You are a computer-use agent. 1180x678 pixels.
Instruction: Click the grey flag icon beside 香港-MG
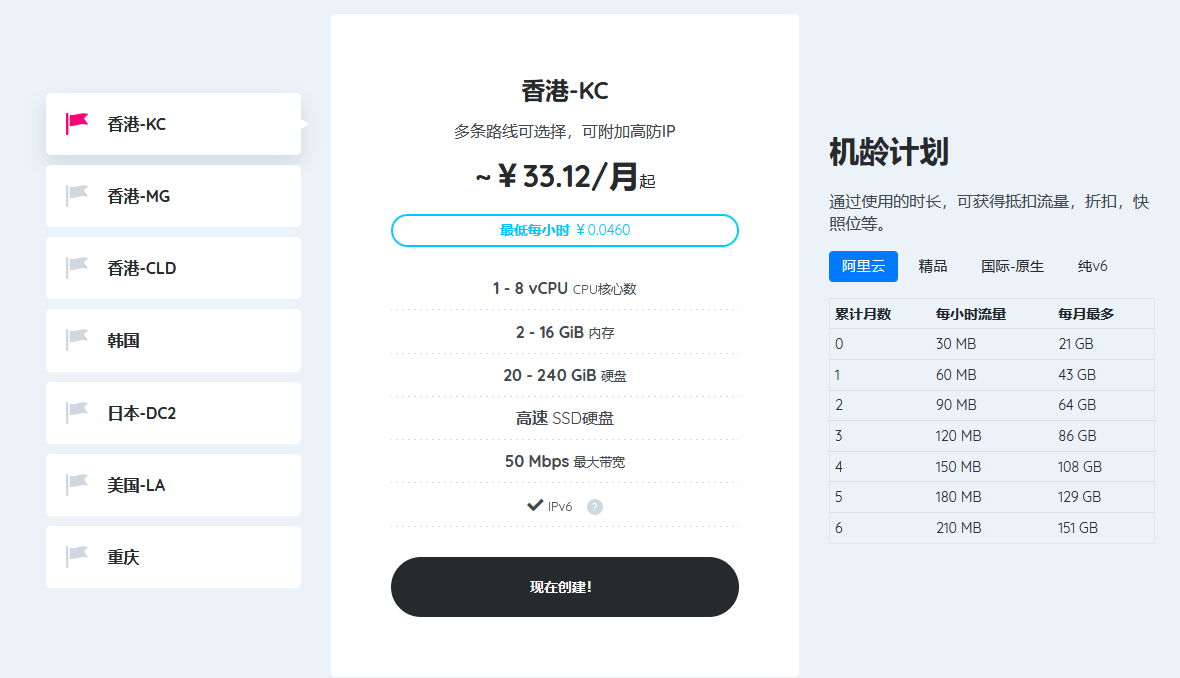[77, 196]
